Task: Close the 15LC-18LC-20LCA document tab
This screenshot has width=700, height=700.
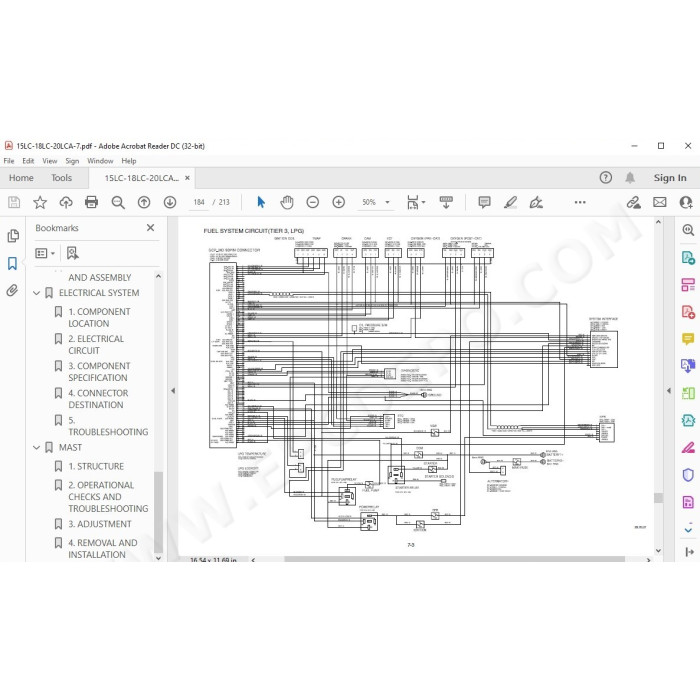Action: [x=188, y=178]
